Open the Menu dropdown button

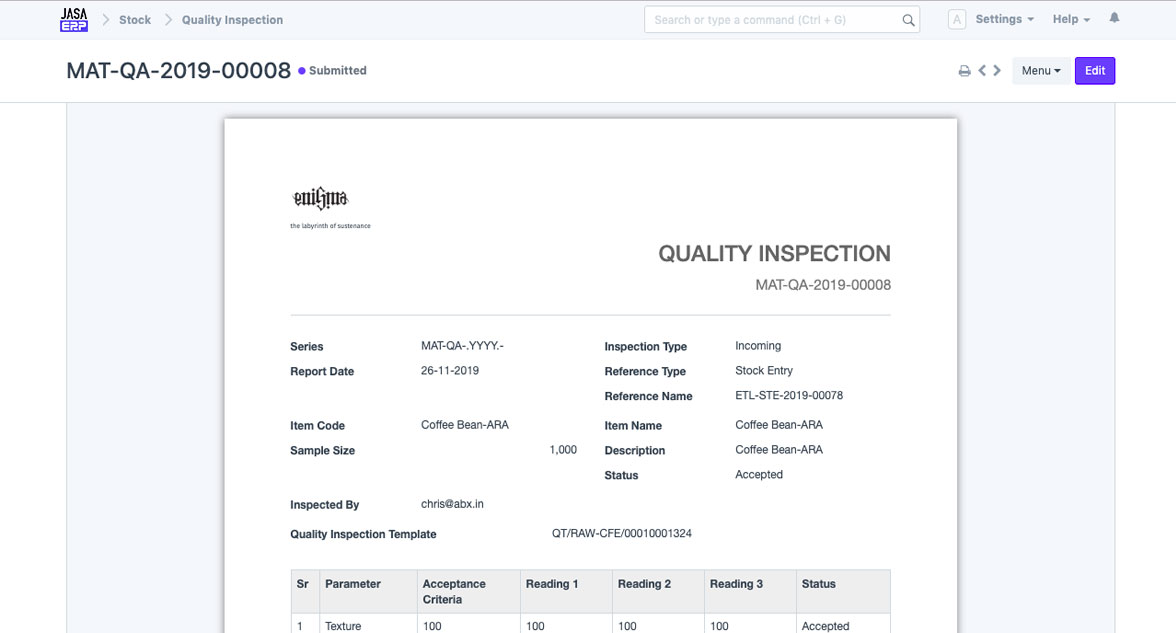tap(1041, 71)
